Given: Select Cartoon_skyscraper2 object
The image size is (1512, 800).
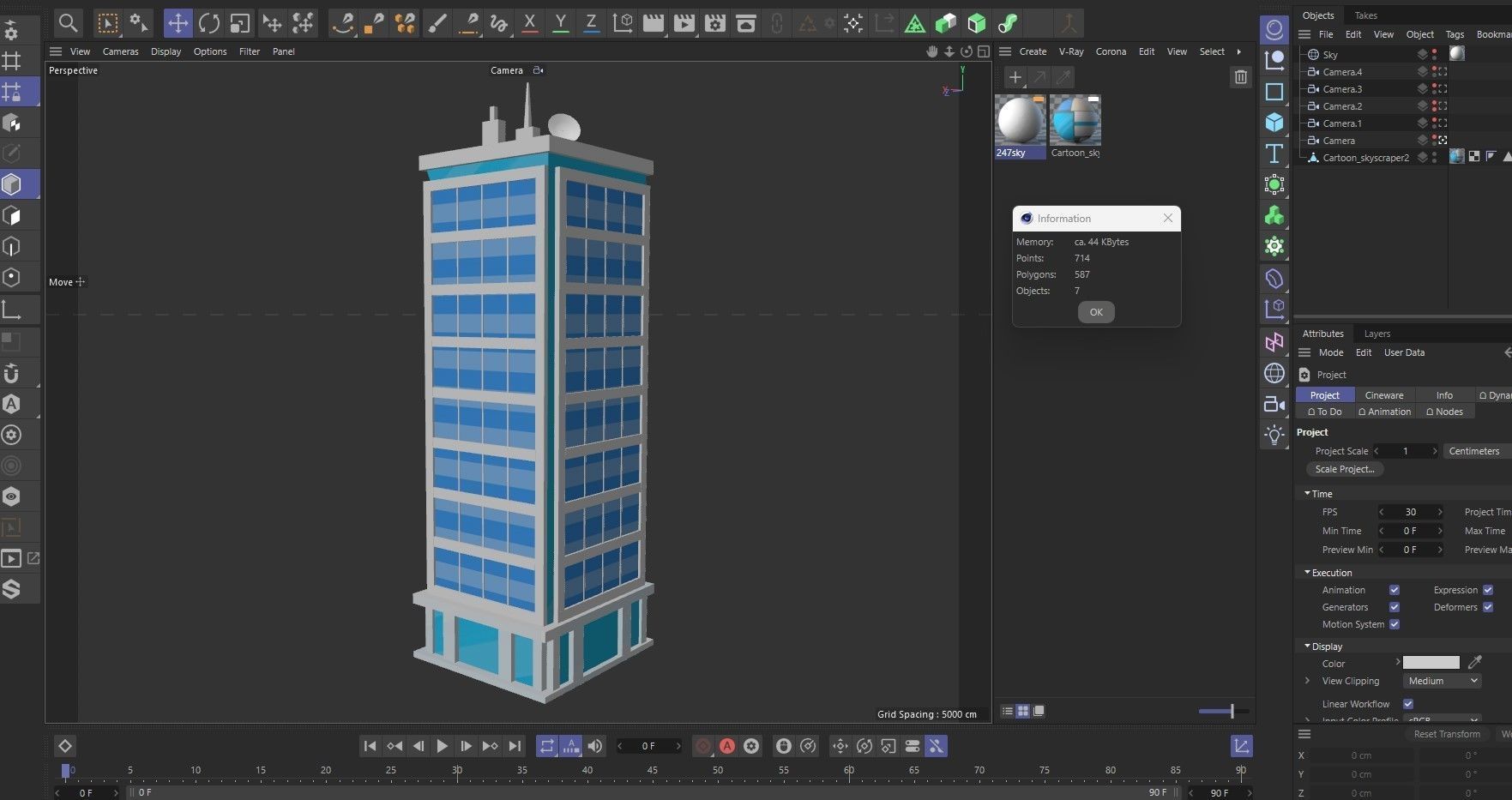Looking at the screenshot, I should pos(1365,158).
